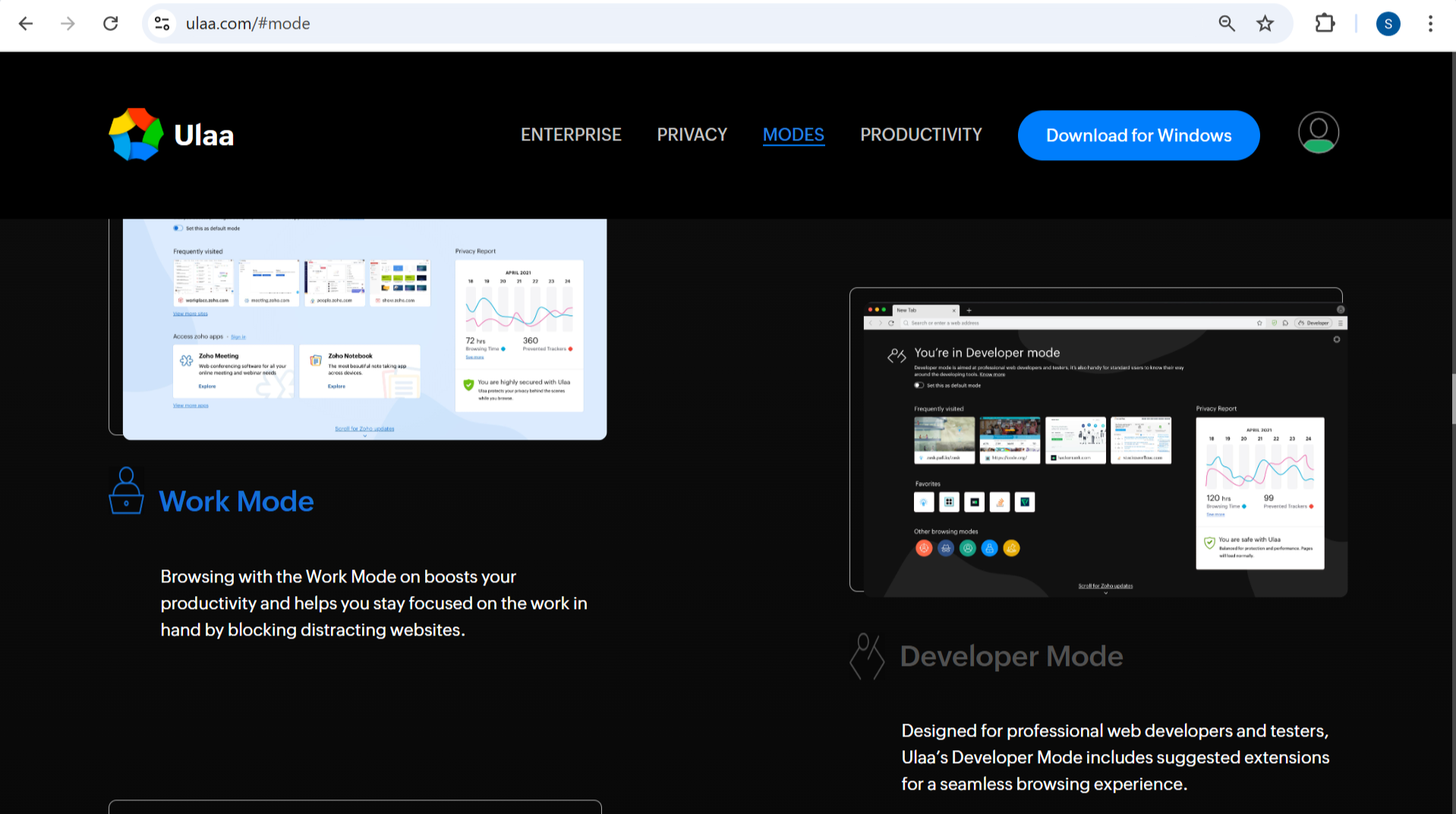
Task: Open Chrome profile S avatar
Action: [1388, 24]
